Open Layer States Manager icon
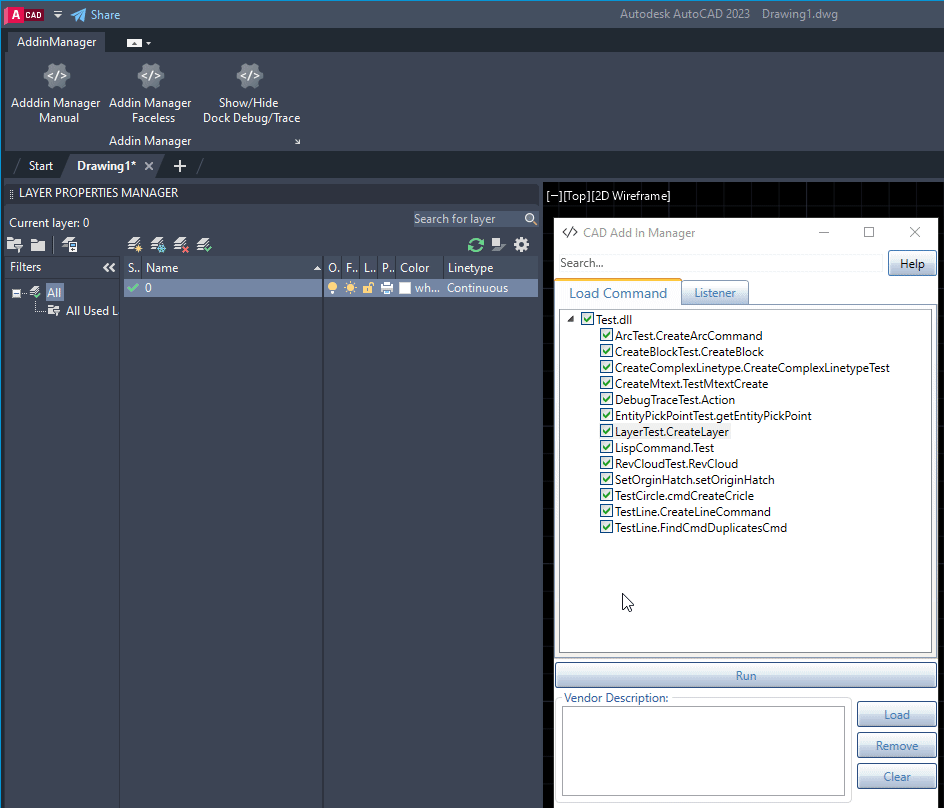944x808 pixels. point(69,245)
